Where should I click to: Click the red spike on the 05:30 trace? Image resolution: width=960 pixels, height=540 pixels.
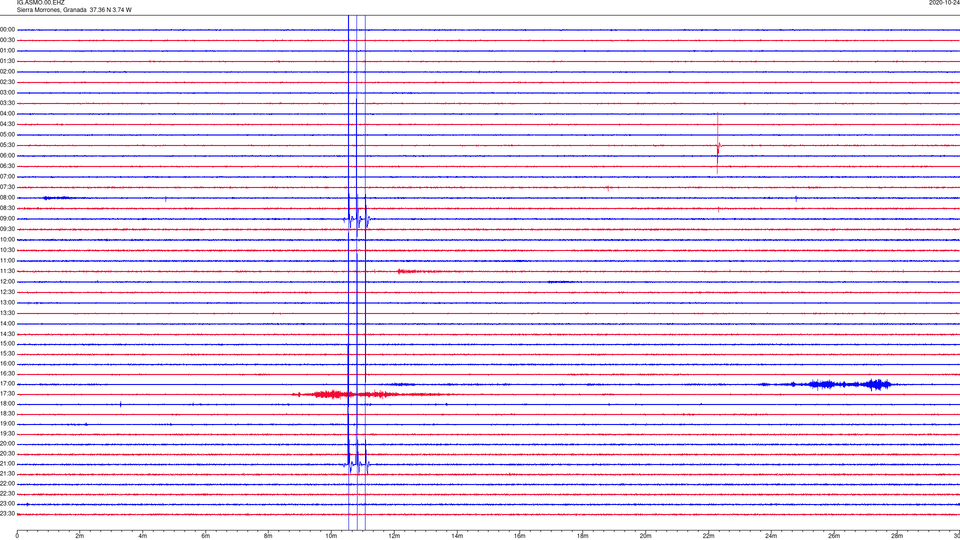click(x=718, y=145)
